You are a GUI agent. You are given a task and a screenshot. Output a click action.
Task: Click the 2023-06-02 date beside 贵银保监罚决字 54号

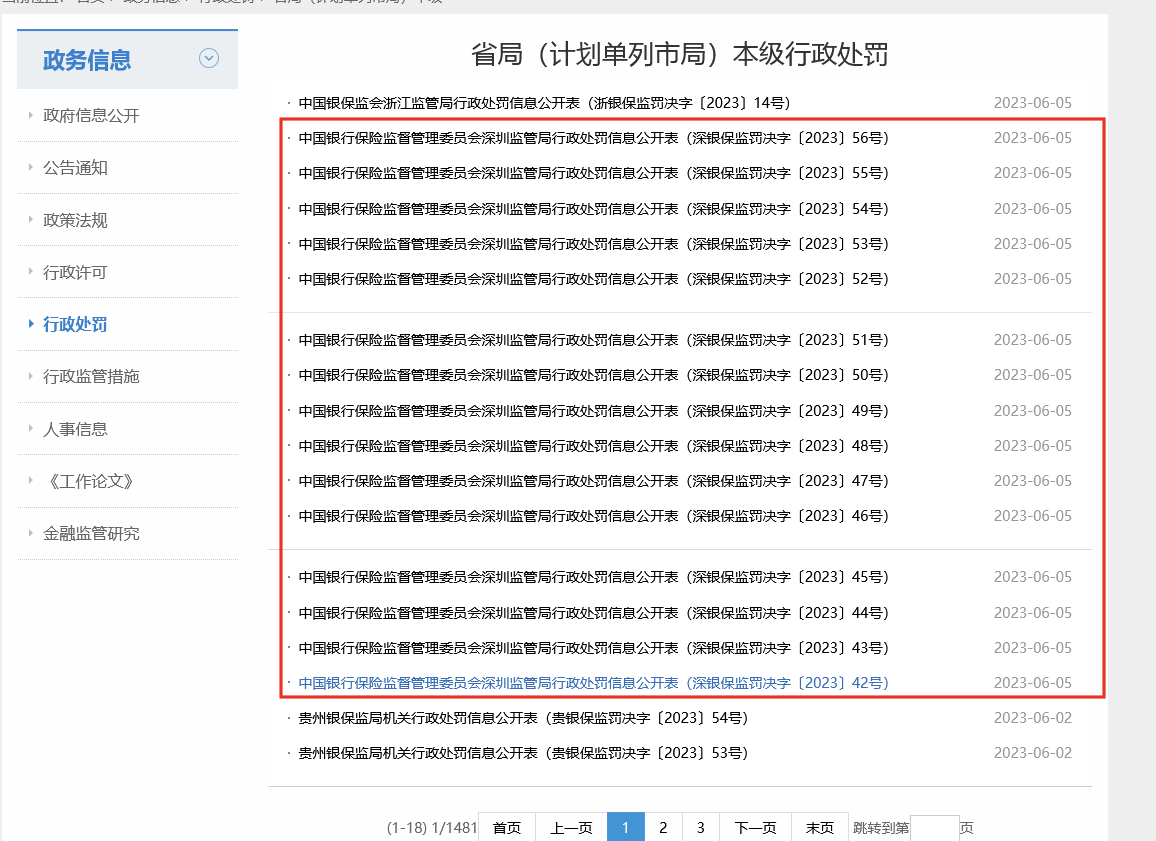click(x=1032, y=718)
